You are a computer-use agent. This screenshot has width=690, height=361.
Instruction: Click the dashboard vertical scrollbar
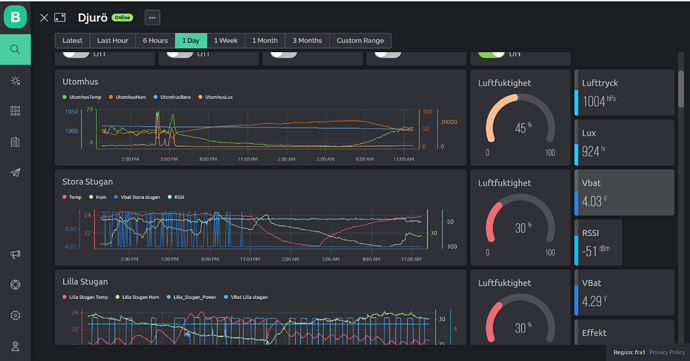[x=681, y=88]
